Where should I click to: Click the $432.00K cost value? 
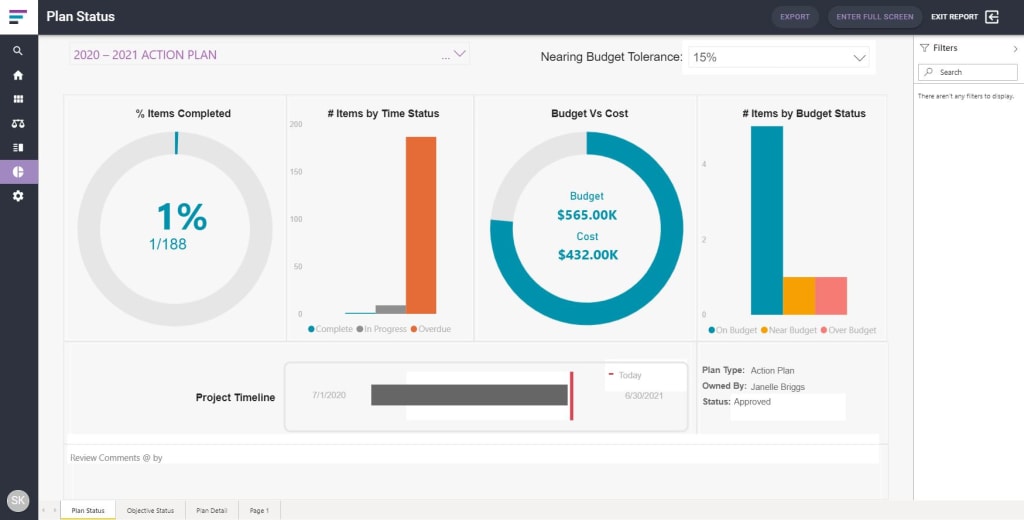(588, 255)
